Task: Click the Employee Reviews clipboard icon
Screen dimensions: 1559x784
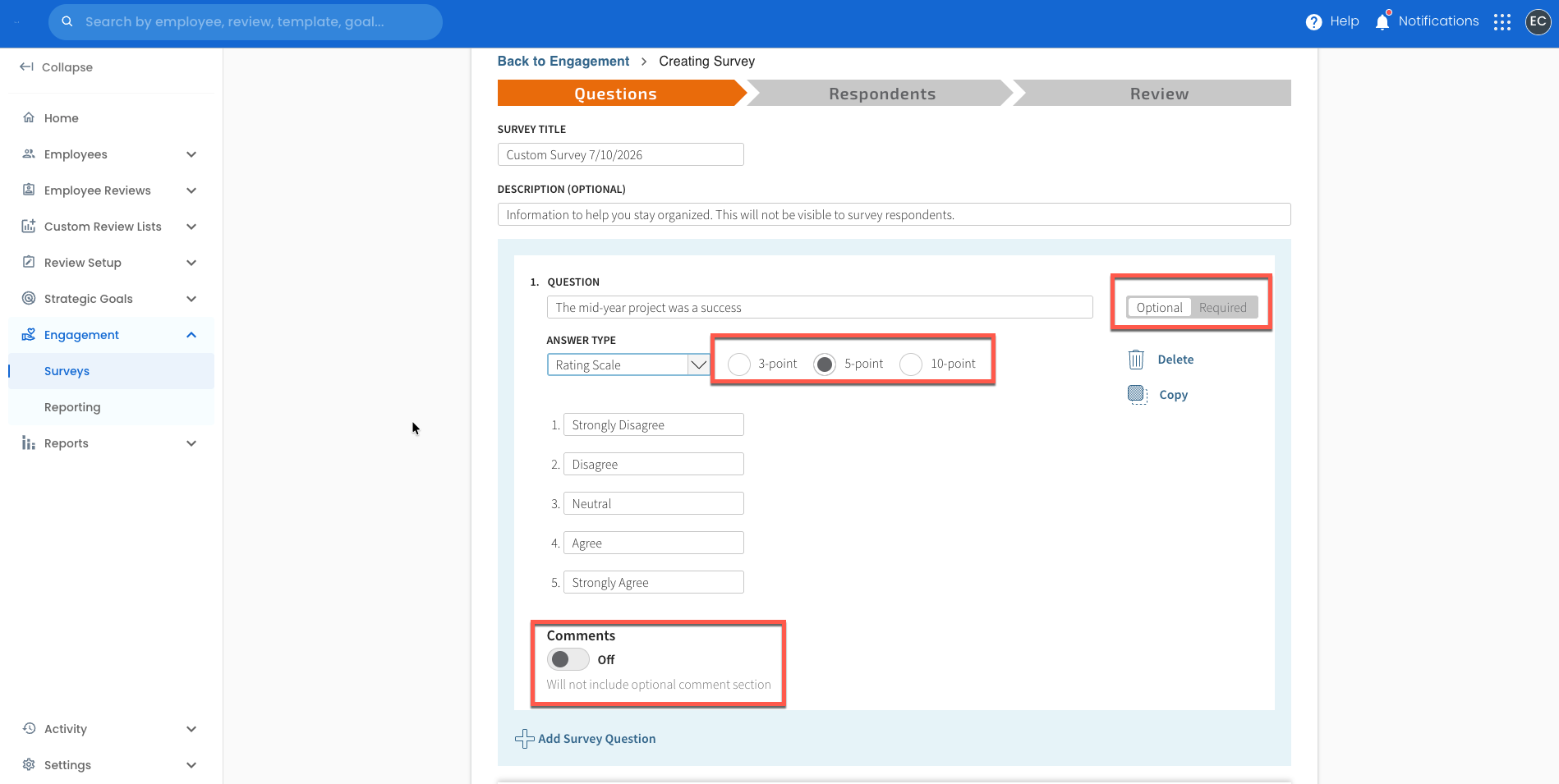Action: [x=29, y=190]
